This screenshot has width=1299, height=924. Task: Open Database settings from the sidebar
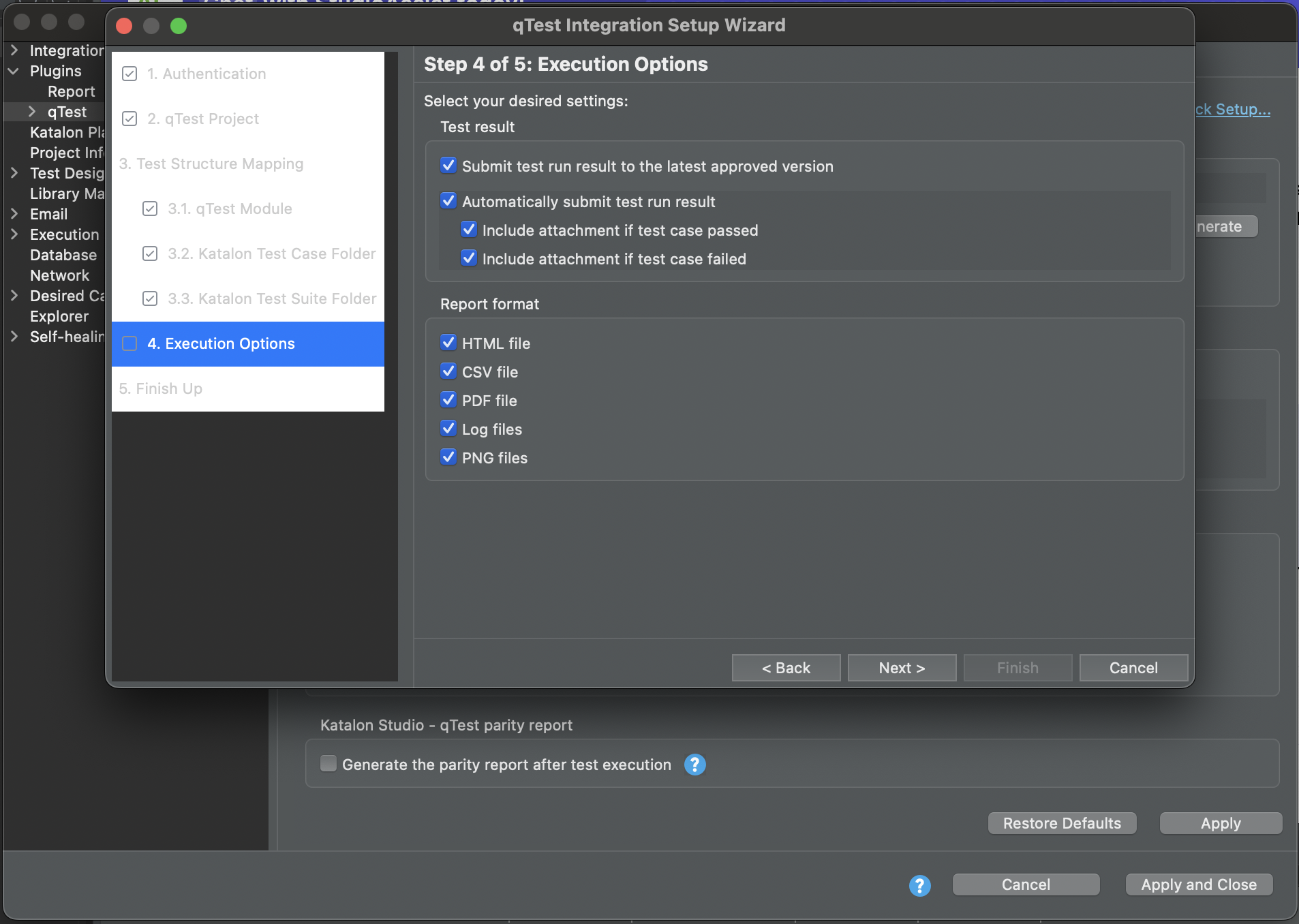pos(63,255)
